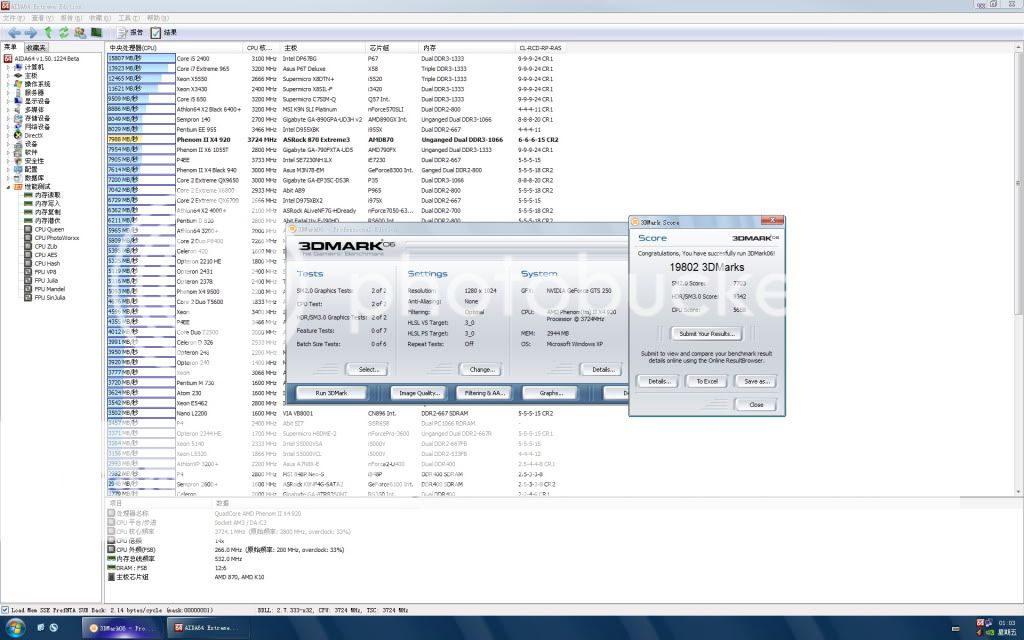Viewport: 1024px width, 640px height.
Task: Click the 结果 results toolbar button
Action: pyautogui.click(x=163, y=33)
